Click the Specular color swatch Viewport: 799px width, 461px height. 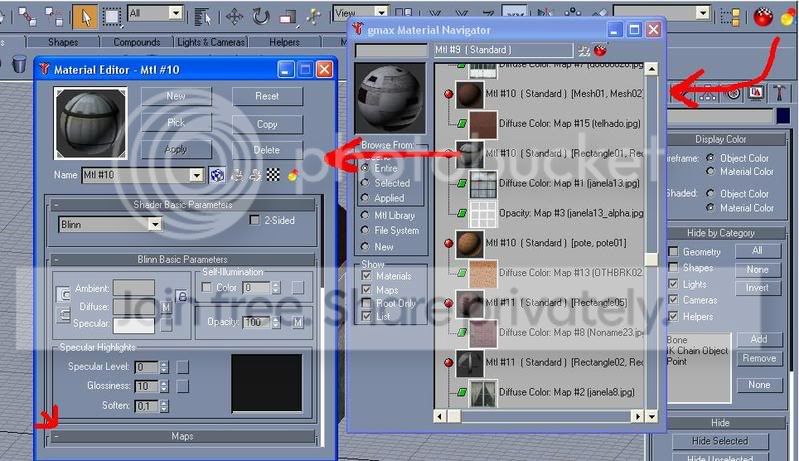click(x=134, y=325)
